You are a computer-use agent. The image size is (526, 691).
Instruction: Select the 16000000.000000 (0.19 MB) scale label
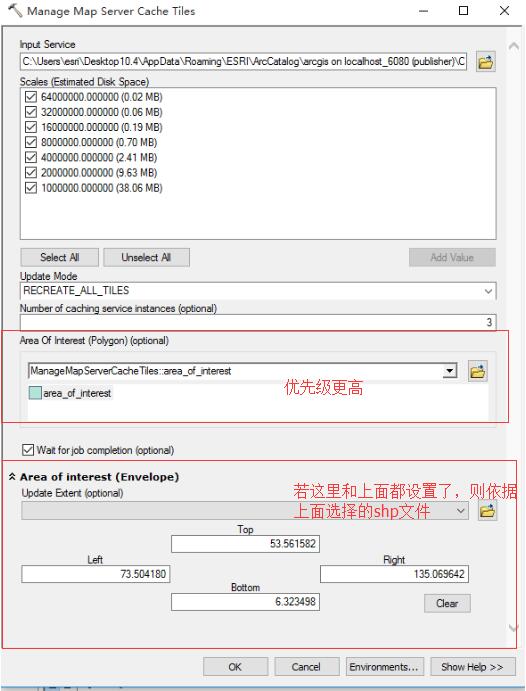click(x=102, y=127)
